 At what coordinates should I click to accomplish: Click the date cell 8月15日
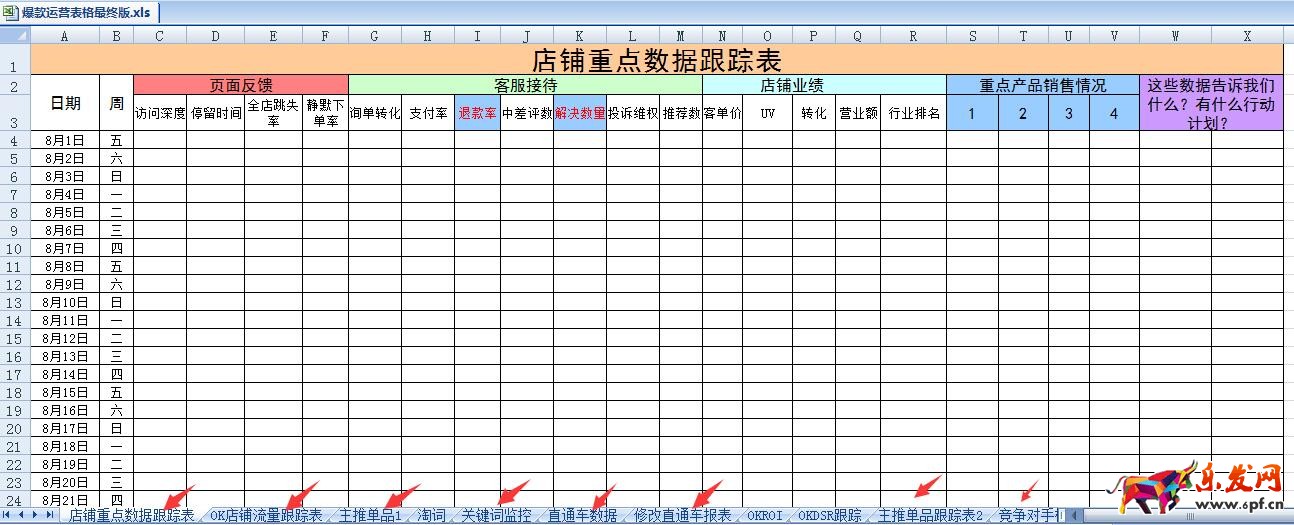(65, 392)
